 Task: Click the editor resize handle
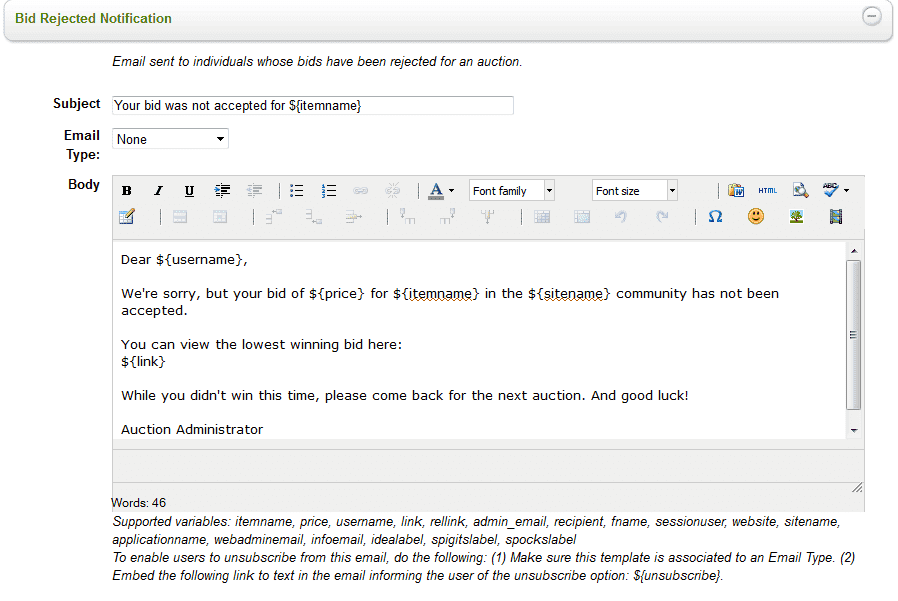(x=857, y=487)
